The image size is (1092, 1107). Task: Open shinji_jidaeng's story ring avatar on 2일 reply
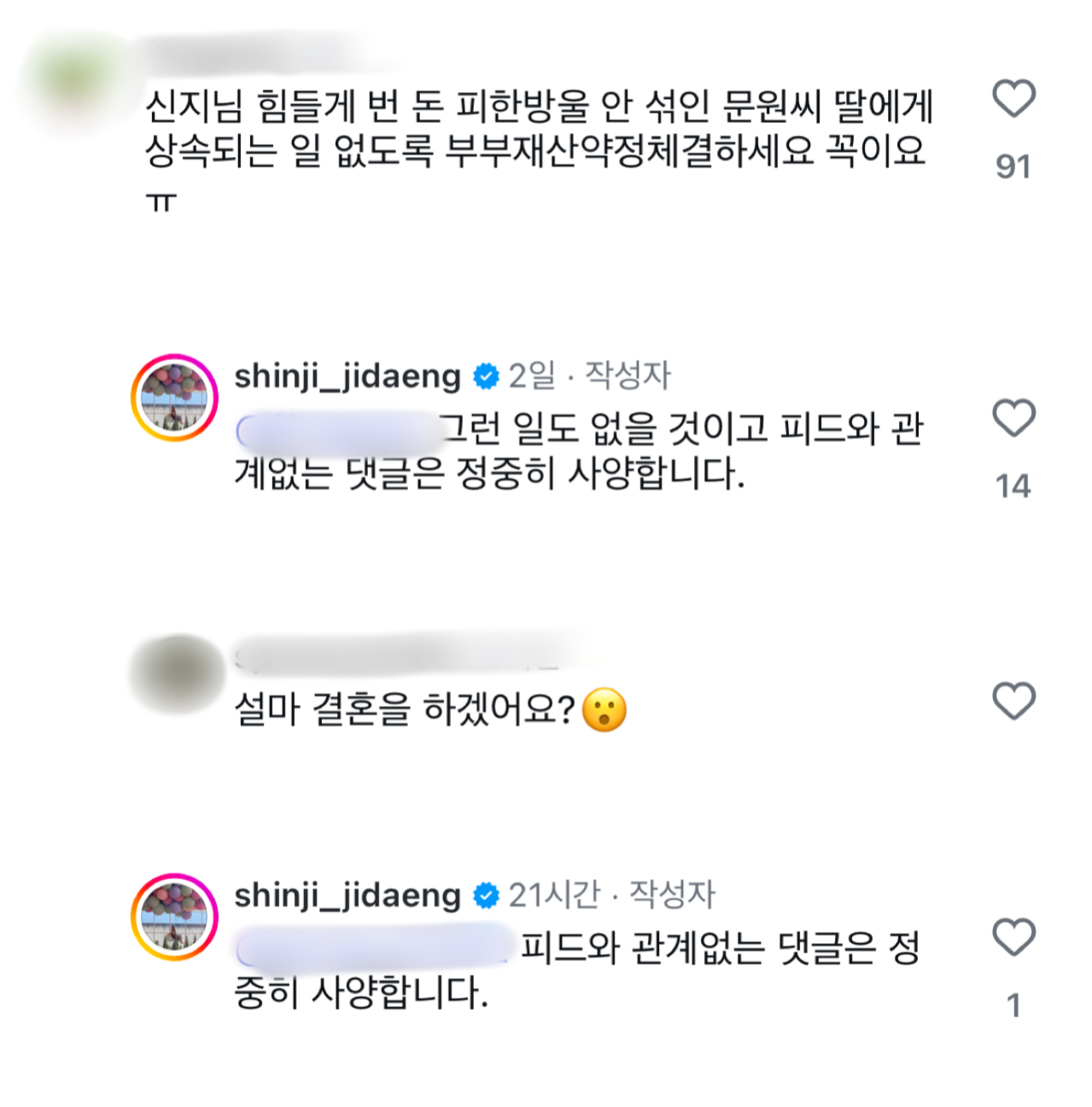pos(174,398)
